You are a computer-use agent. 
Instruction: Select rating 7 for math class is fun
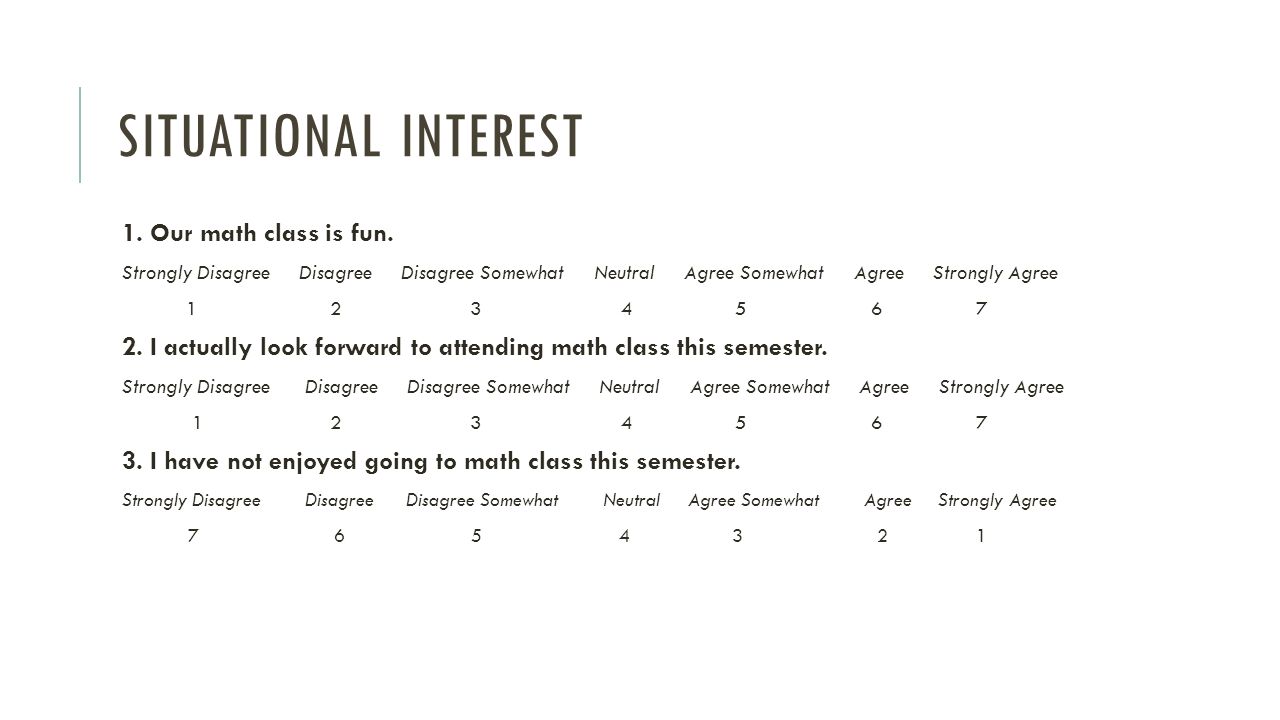(x=981, y=310)
